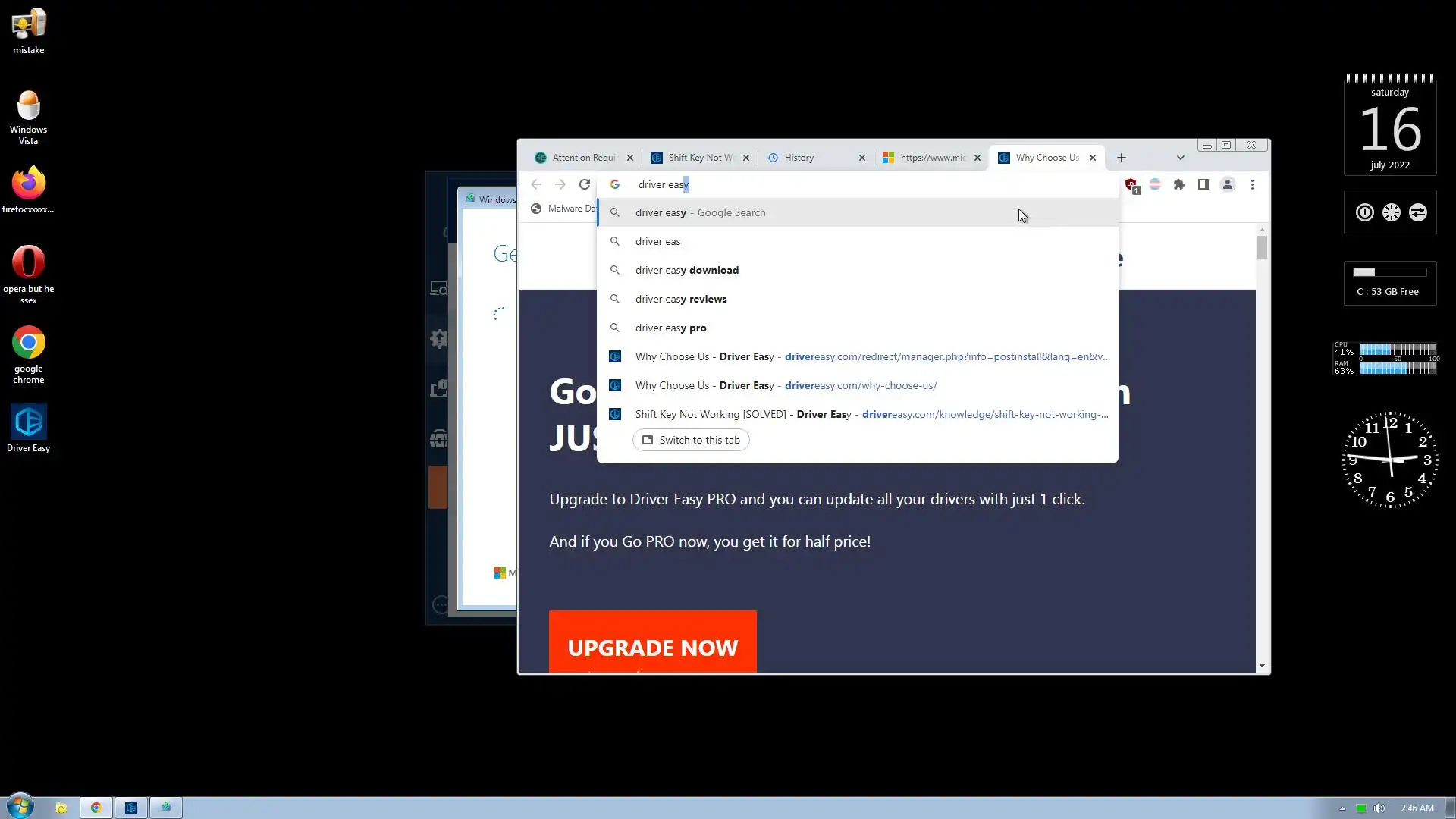Image resolution: width=1456 pixels, height=819 pixels.
Task: Click the address bar text field
Action: pos(834,184)
